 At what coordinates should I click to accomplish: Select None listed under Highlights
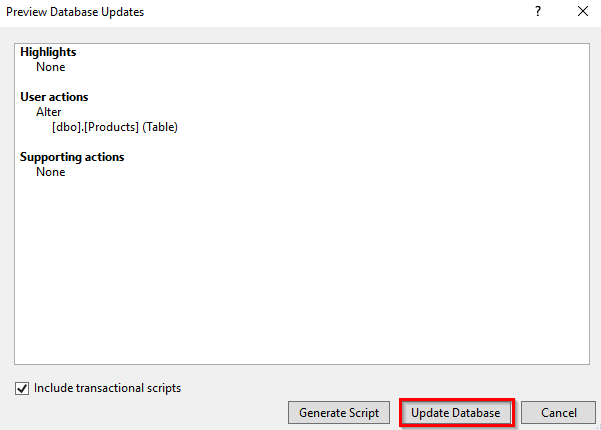[x=51, y=67]
